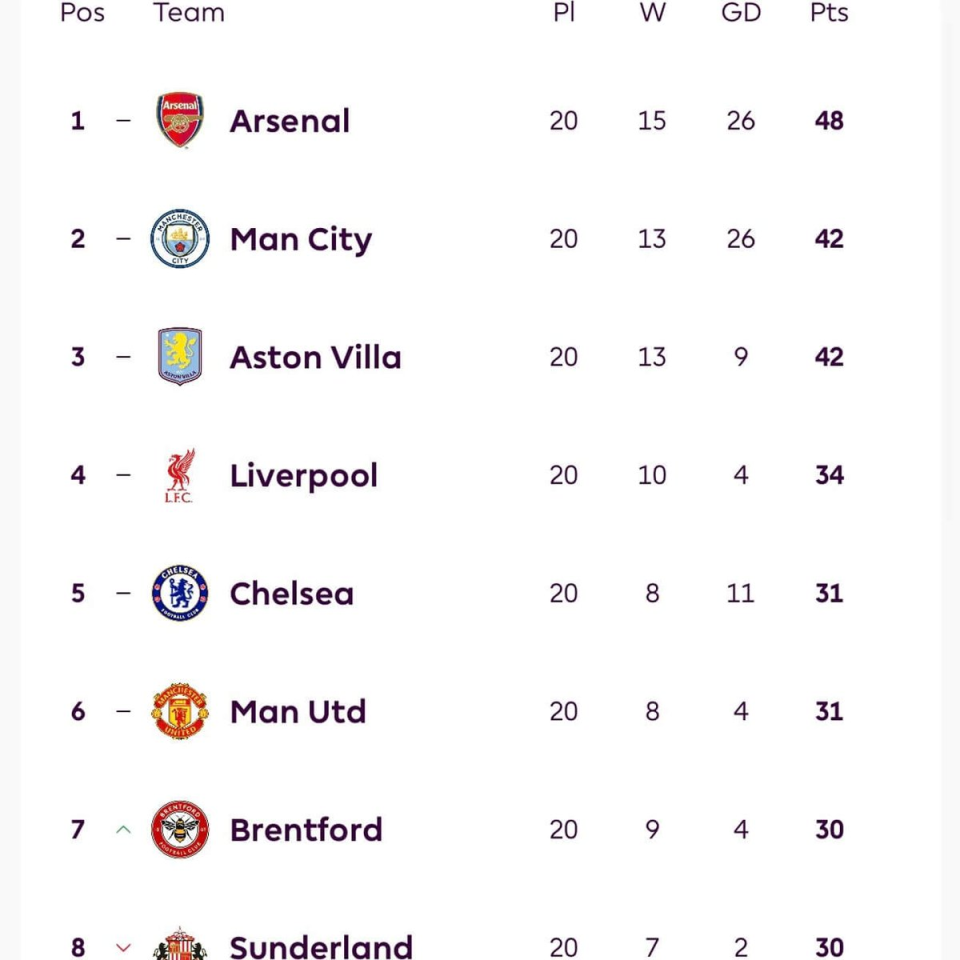The image size is (960, 960).
Task: Open the Man Utd crest icon
Action: coord(180,711)
